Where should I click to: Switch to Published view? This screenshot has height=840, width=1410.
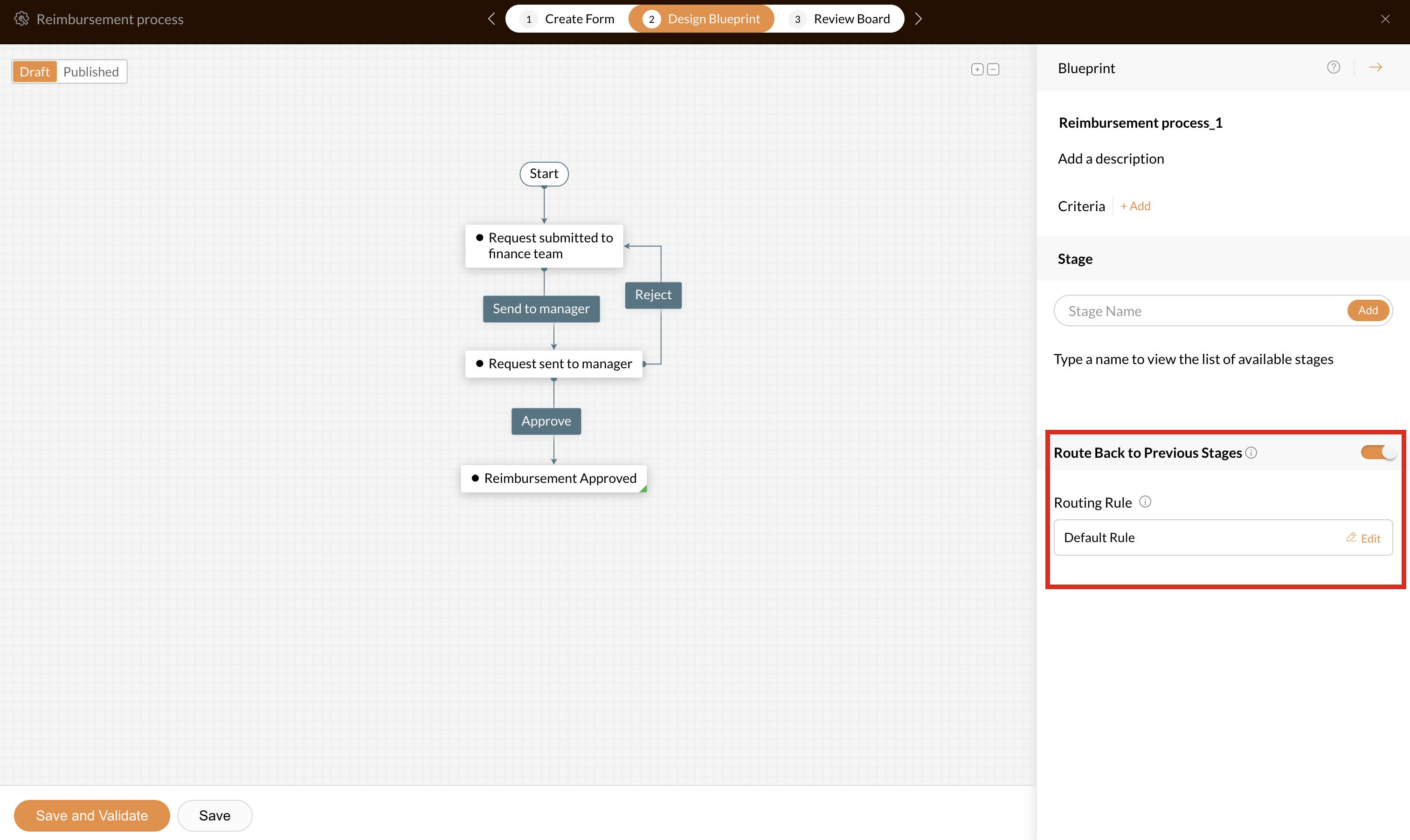point(90,72)
